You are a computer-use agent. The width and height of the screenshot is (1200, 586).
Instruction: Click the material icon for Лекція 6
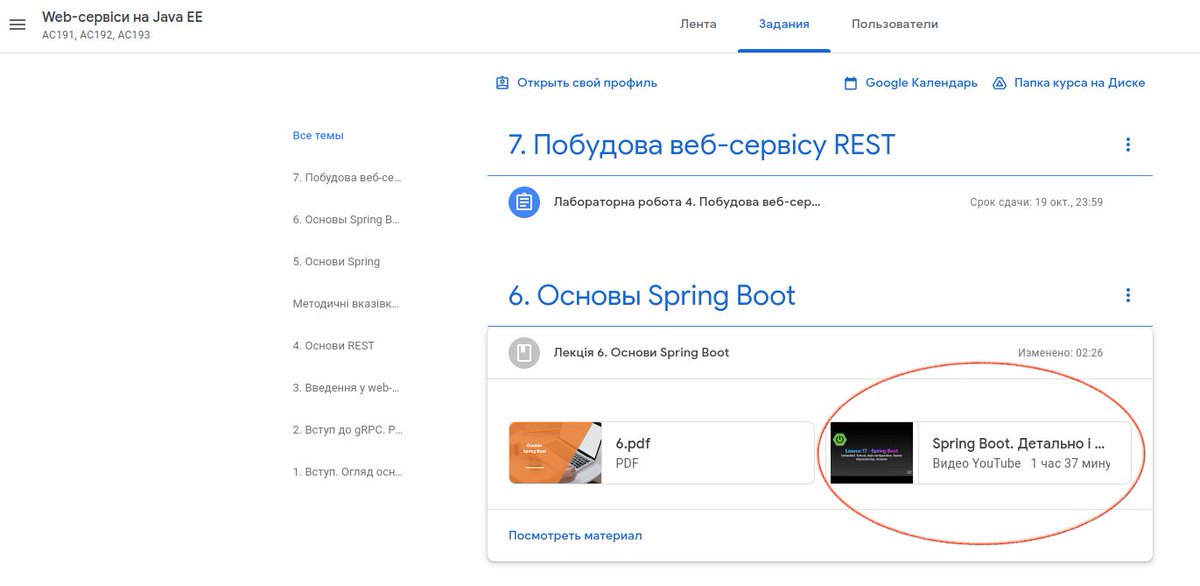pos(524,353)
